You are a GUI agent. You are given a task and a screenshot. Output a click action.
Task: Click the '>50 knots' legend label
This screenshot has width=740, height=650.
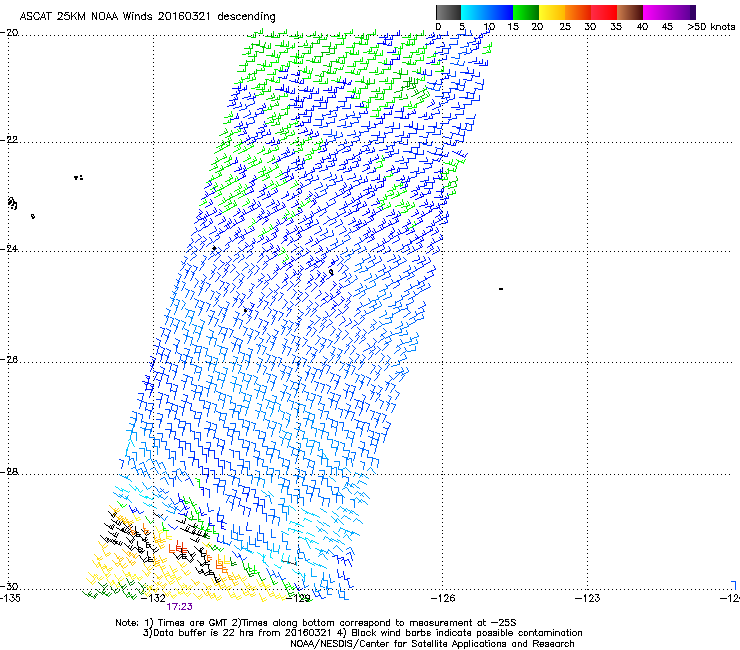tap(712, 26)
